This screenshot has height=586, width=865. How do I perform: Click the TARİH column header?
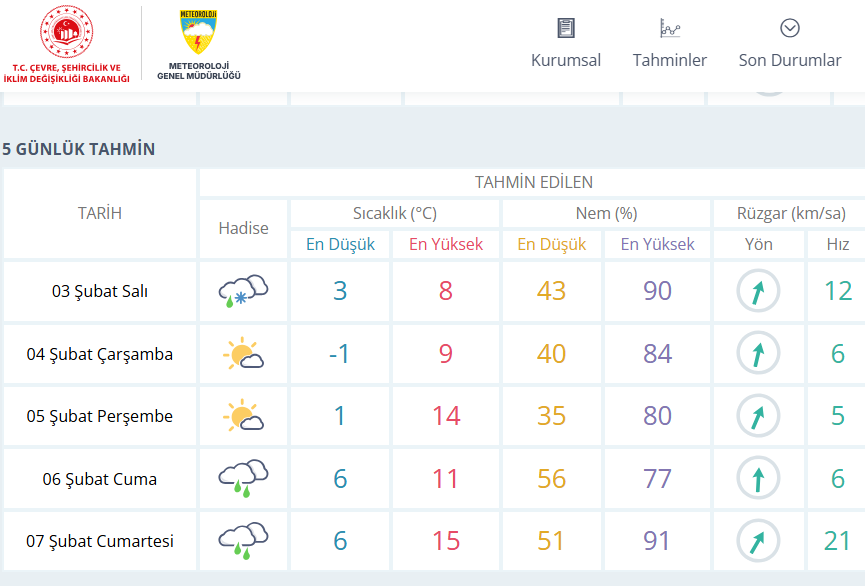tap(100, 213)
